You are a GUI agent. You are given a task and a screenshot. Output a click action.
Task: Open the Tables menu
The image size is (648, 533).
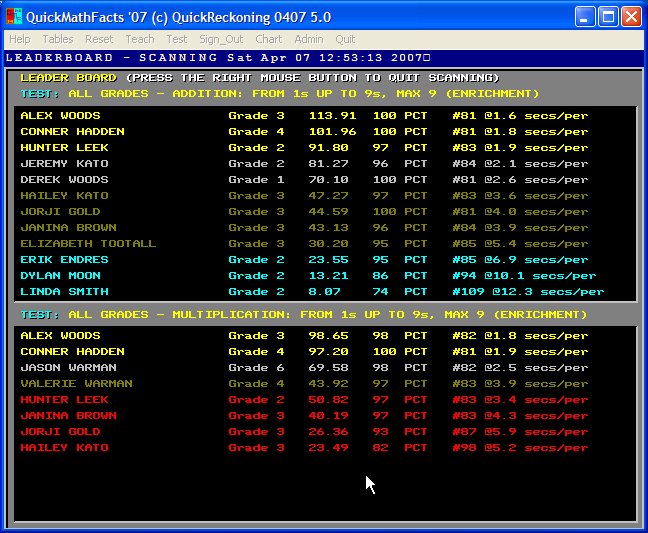coord(58,39)
